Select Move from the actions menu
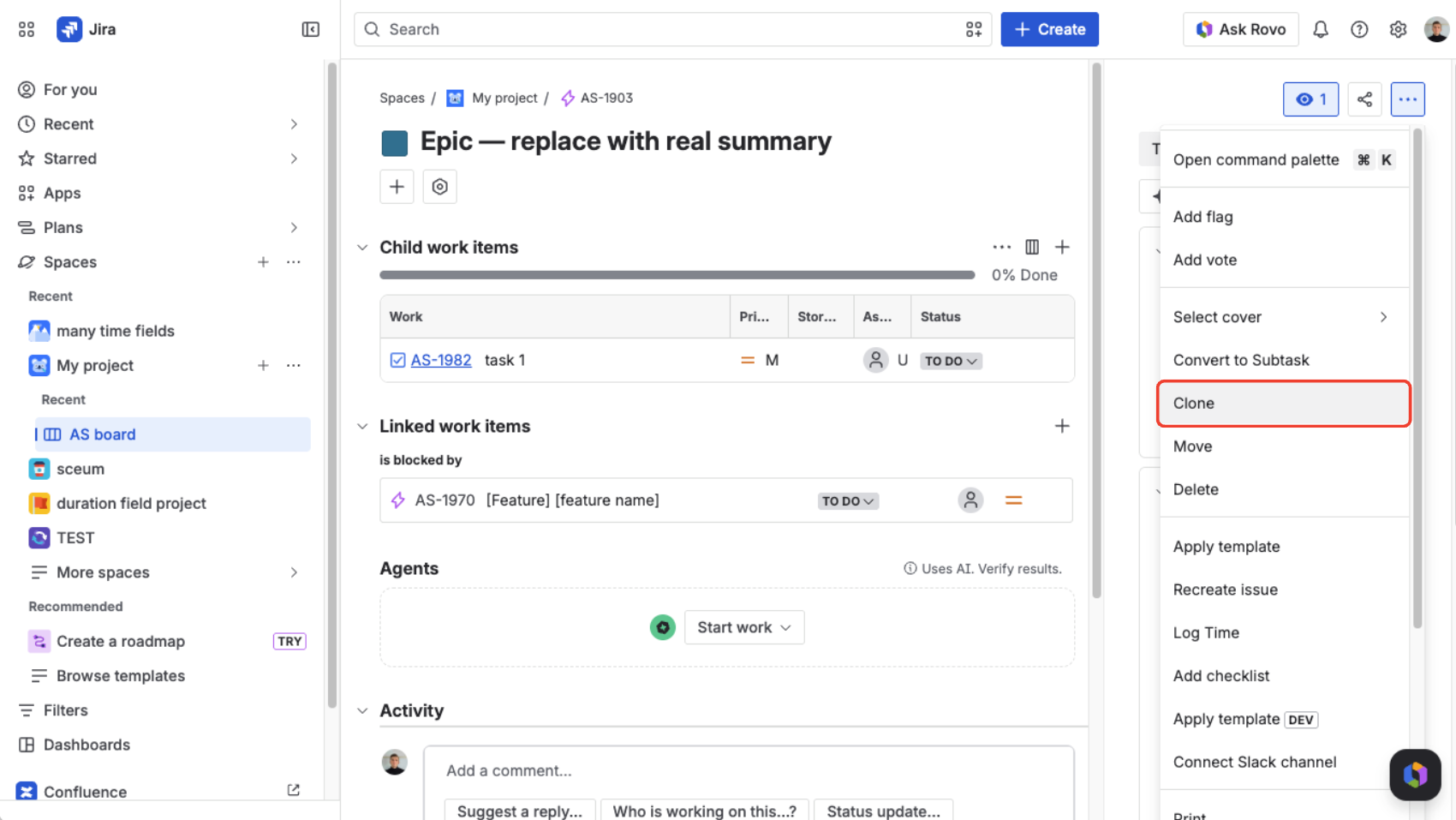The image size is (1456, 820). coord(1283,446)
